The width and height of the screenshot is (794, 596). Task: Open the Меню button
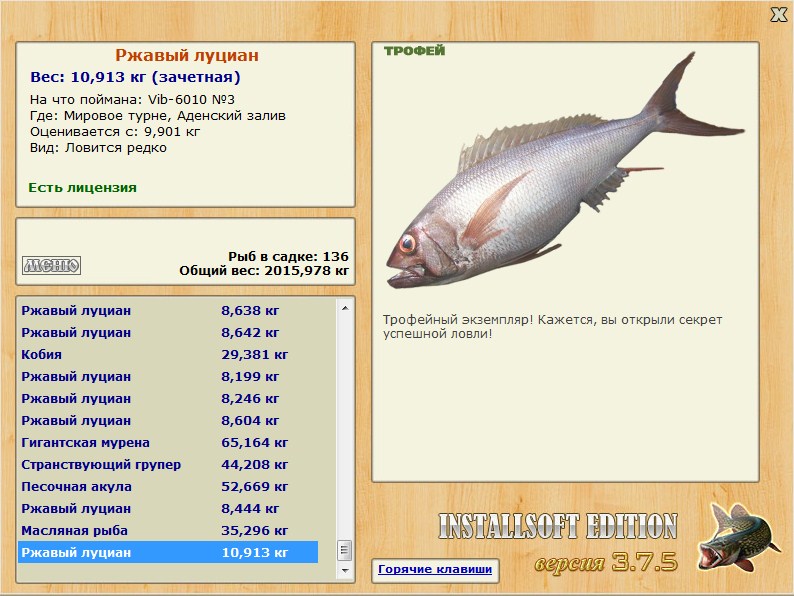tap(51, 265)
